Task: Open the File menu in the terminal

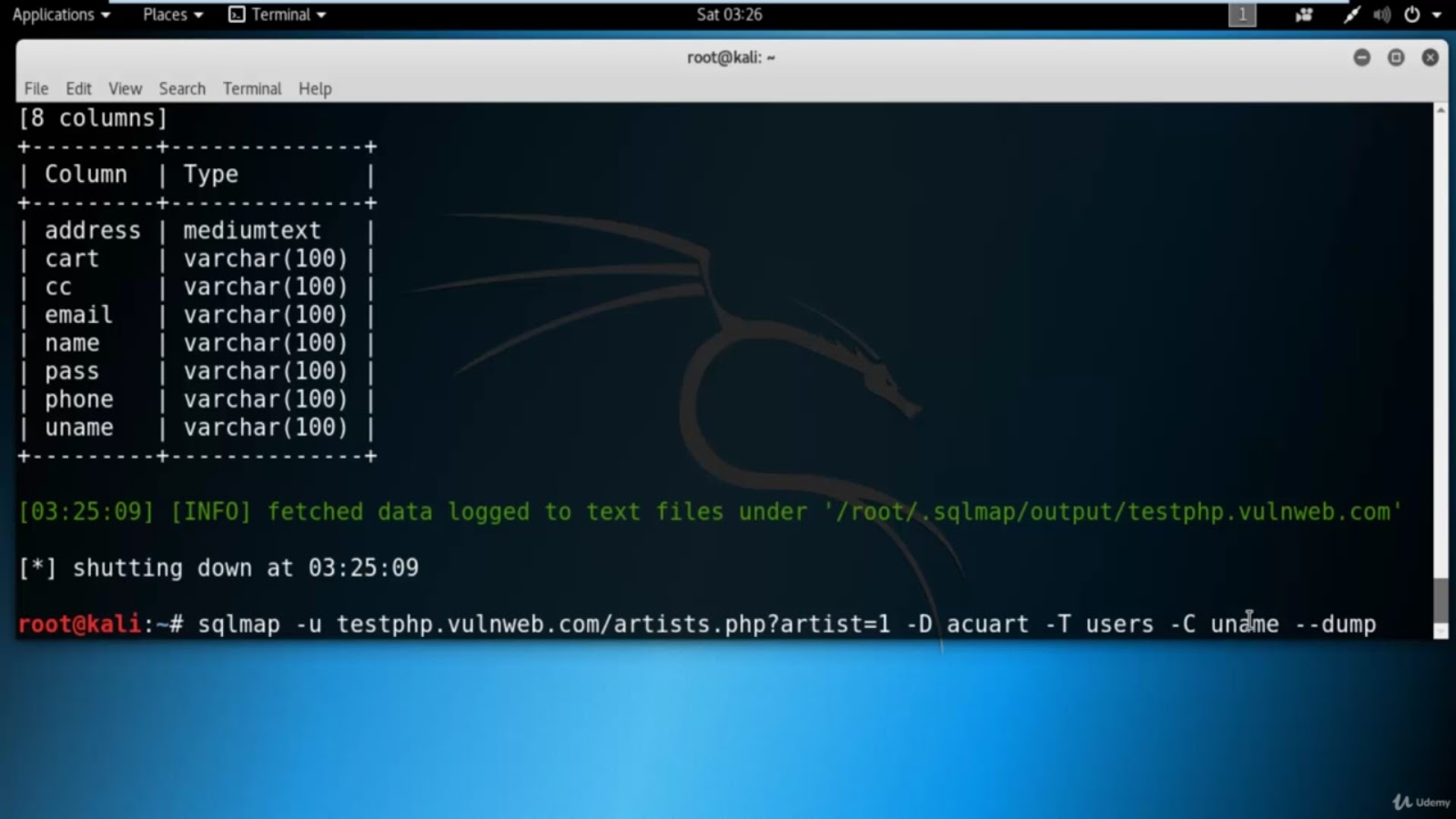Action: (35, 88)
